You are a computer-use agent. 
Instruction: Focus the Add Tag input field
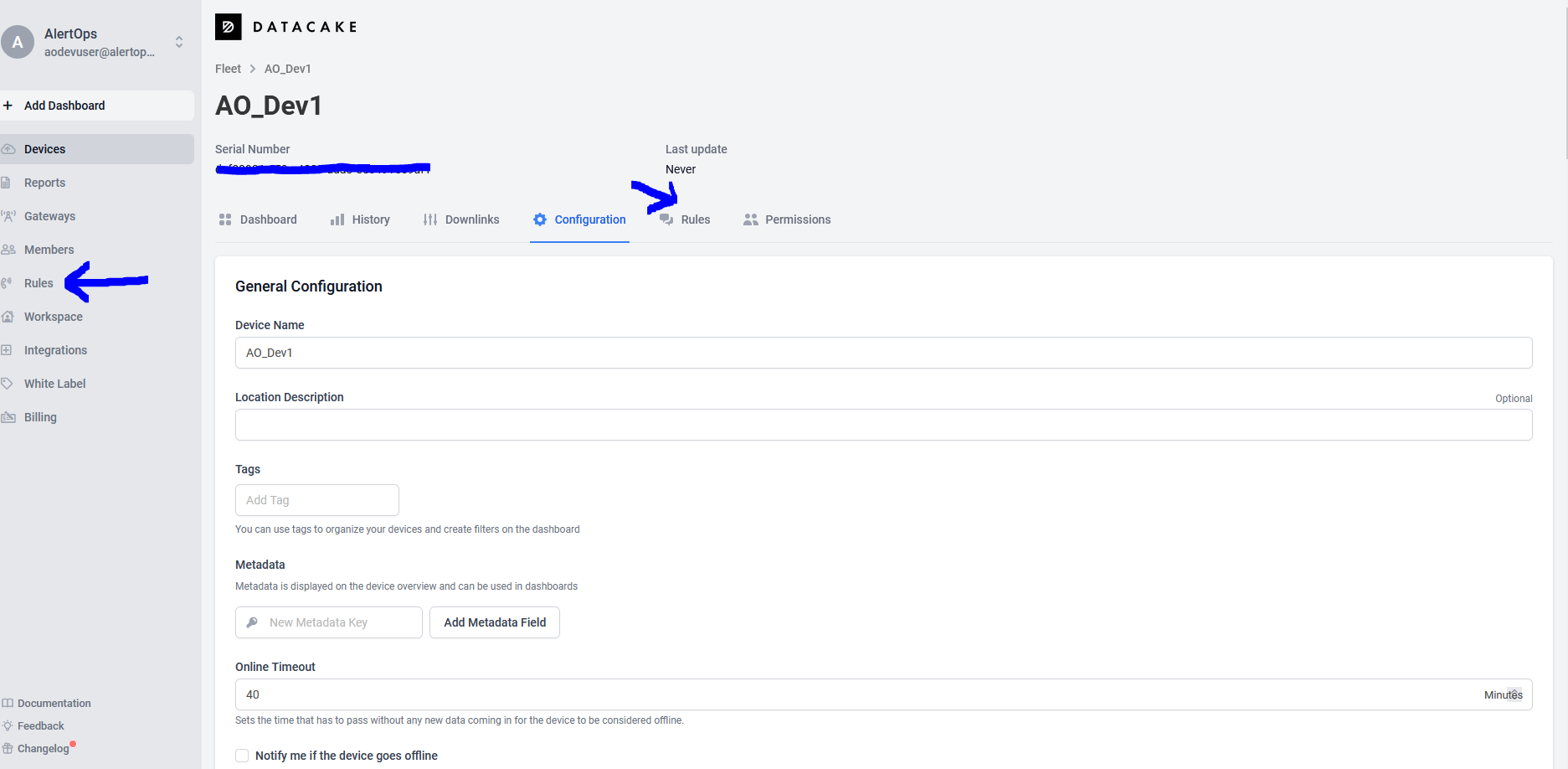point(316,500)
